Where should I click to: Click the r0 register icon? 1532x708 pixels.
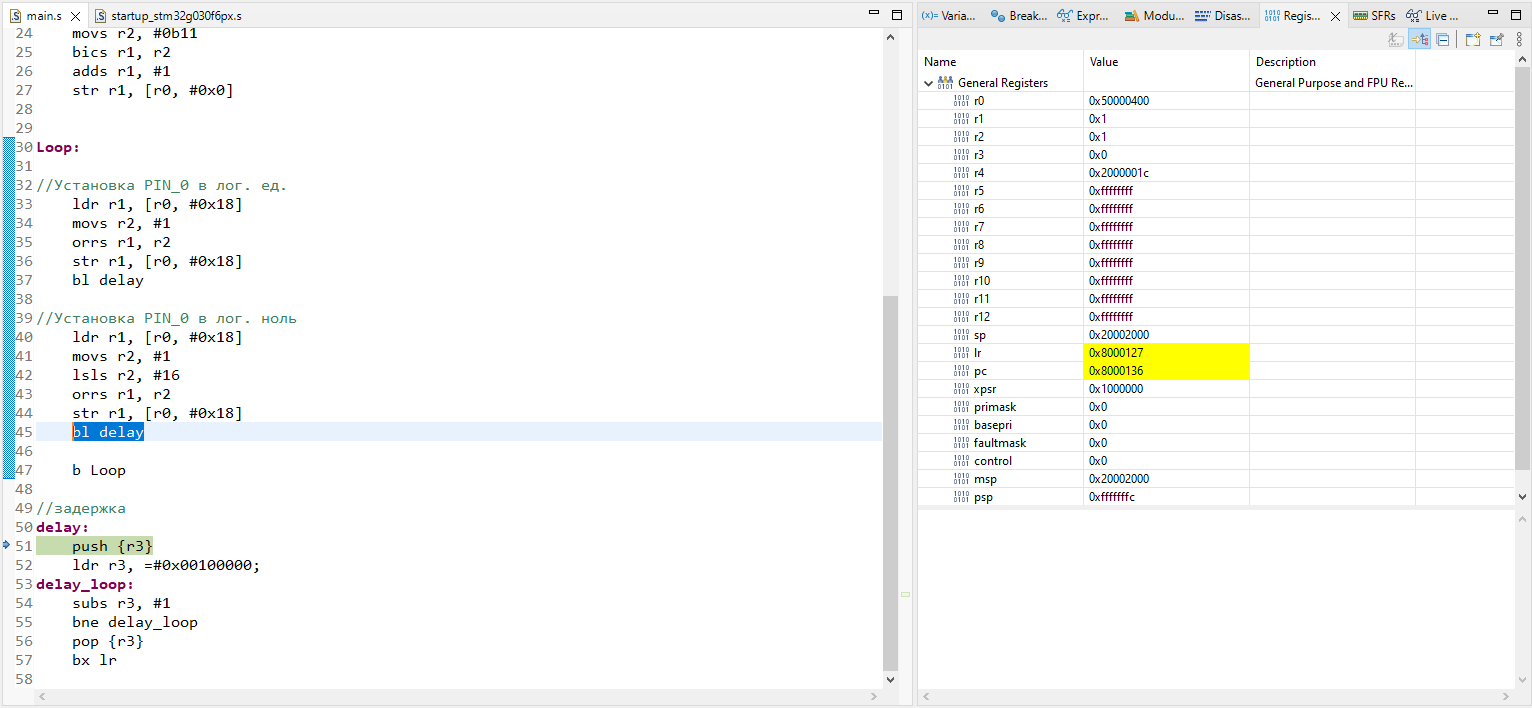tap(962, 101)
